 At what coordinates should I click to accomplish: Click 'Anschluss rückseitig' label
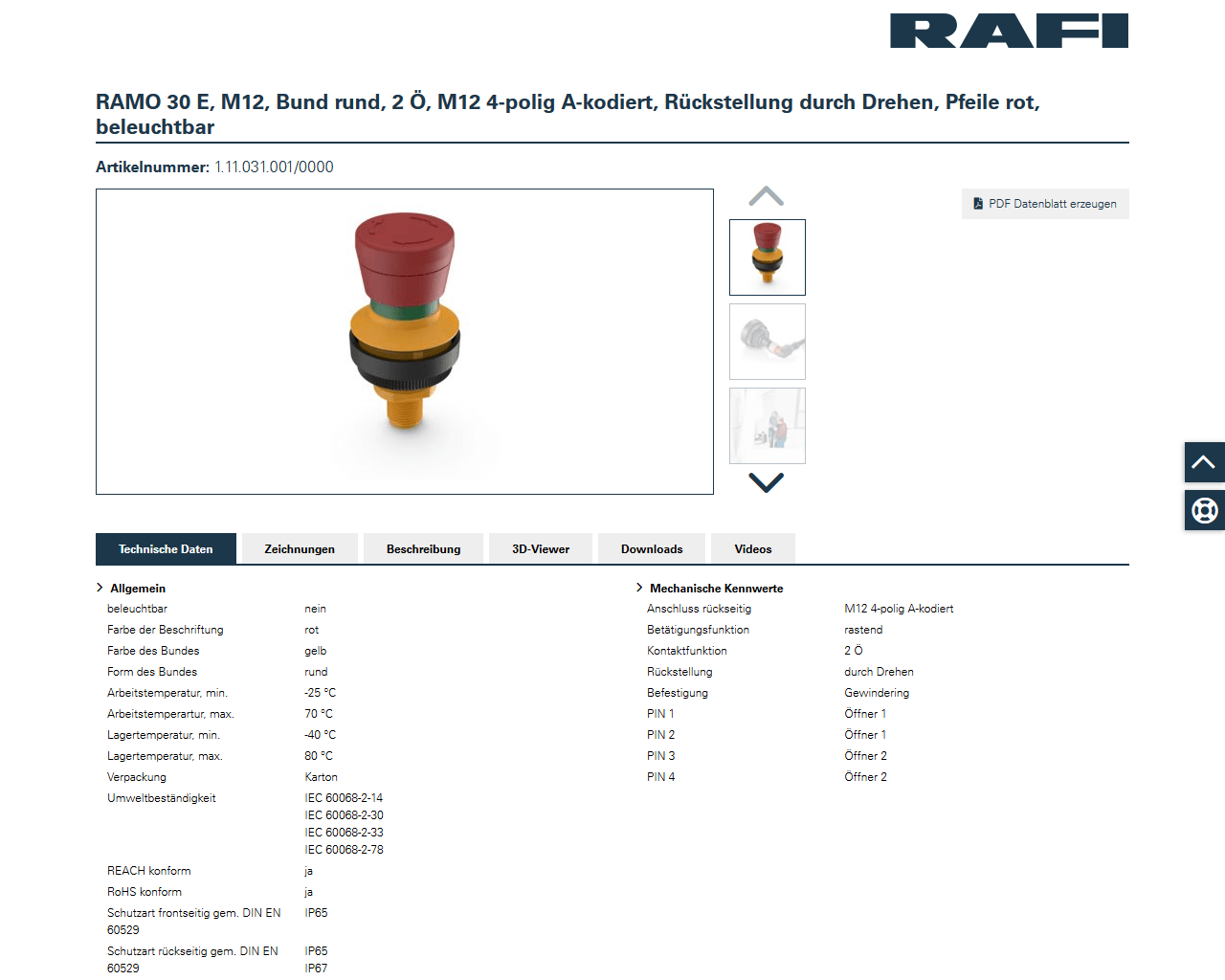(700, 609)
